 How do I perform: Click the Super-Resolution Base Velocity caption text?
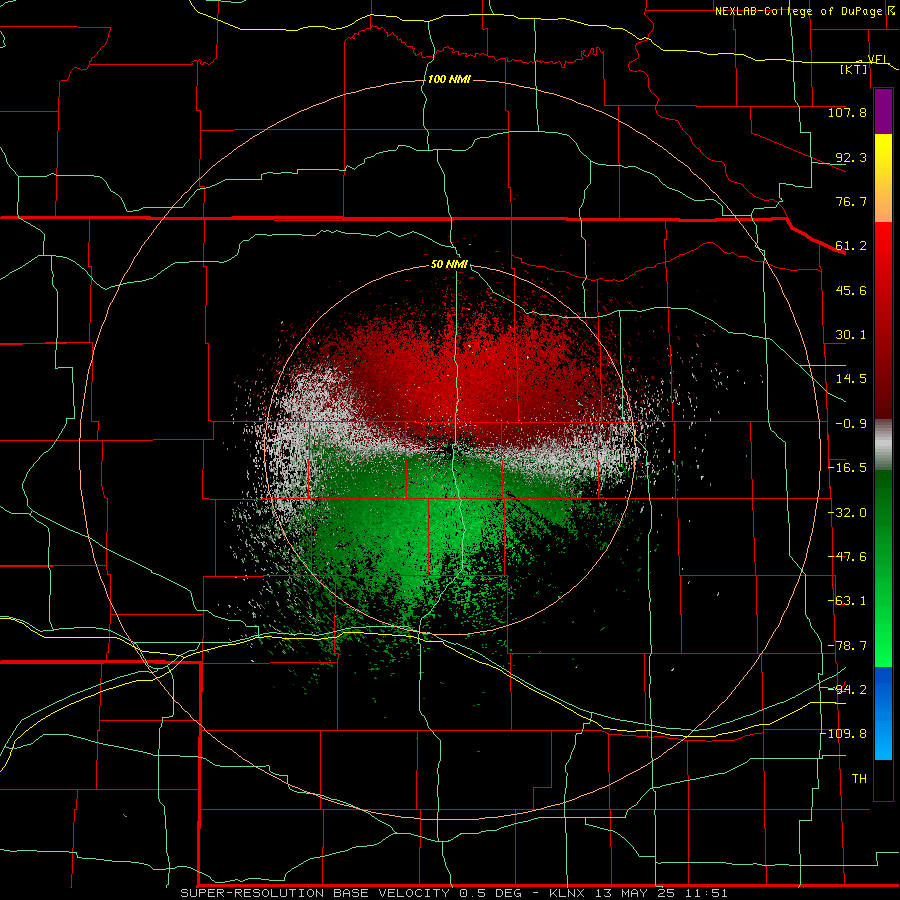click(x=454, y=893)
